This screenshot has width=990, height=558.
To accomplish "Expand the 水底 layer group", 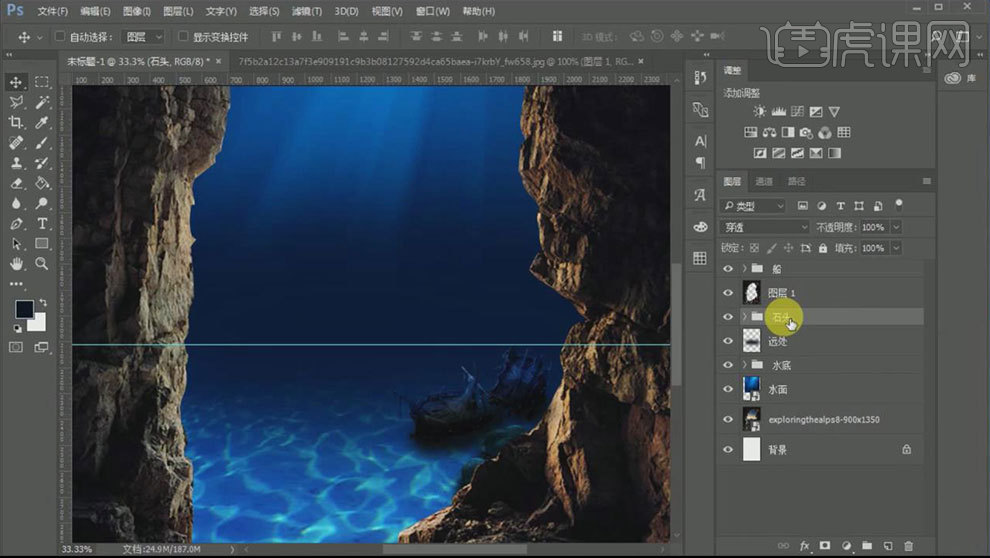I will (744, 366).
